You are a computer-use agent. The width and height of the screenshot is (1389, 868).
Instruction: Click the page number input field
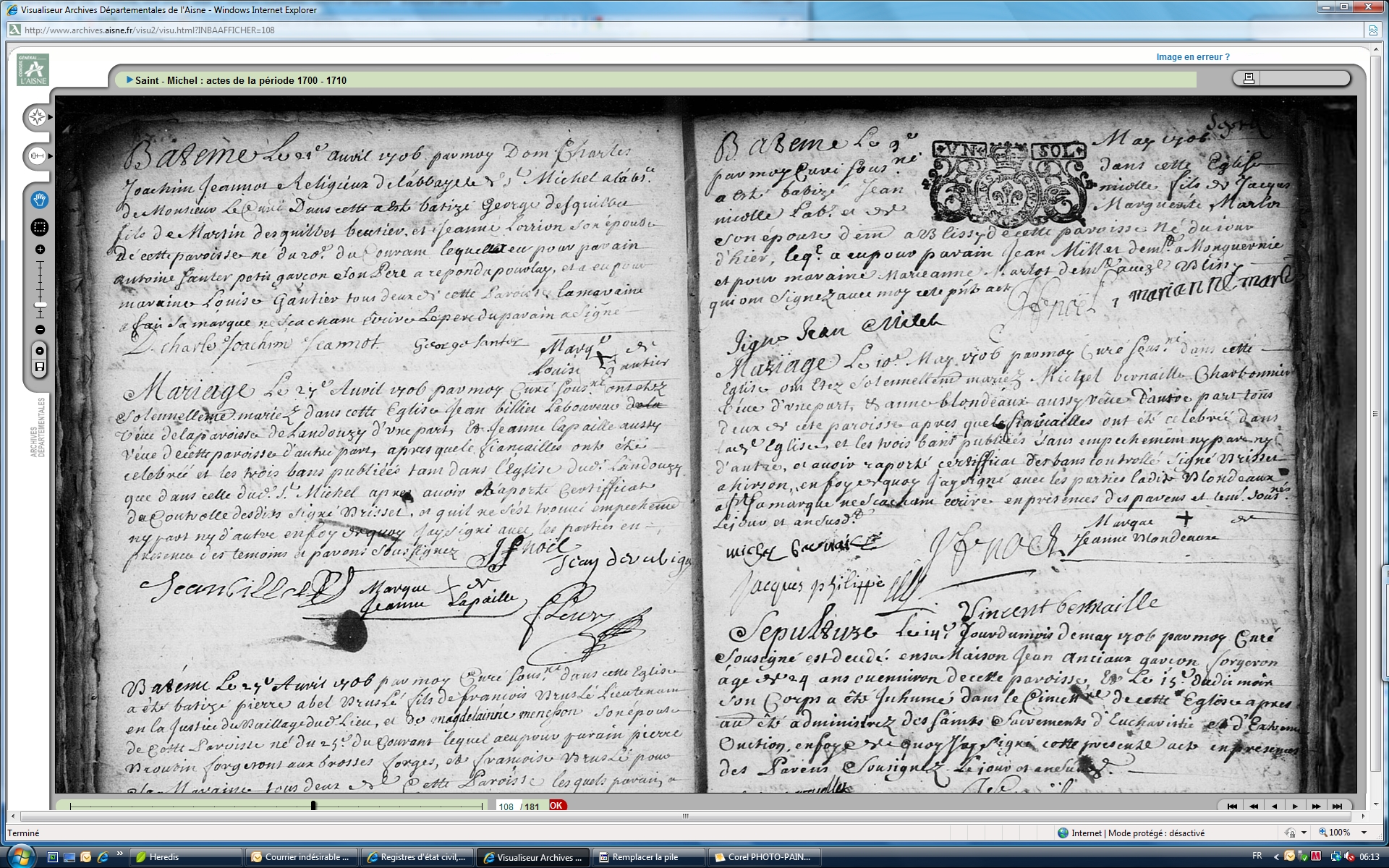click(x=506, y=807)
